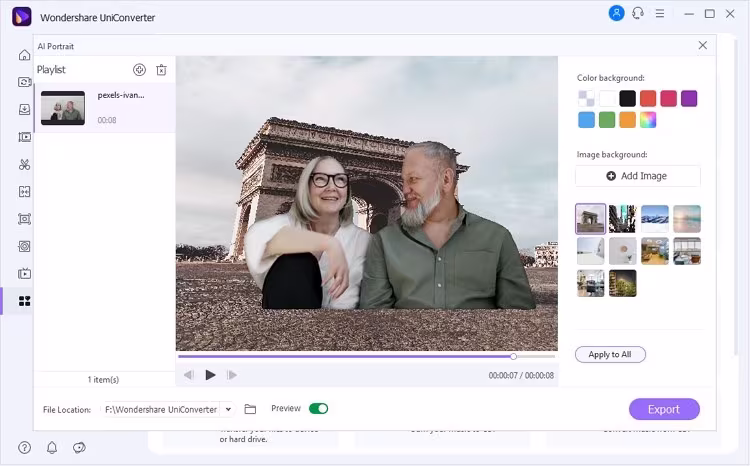Open the user account icon
Image resolution: width=750 pixels, height=466 pixels.
point(616,13)
